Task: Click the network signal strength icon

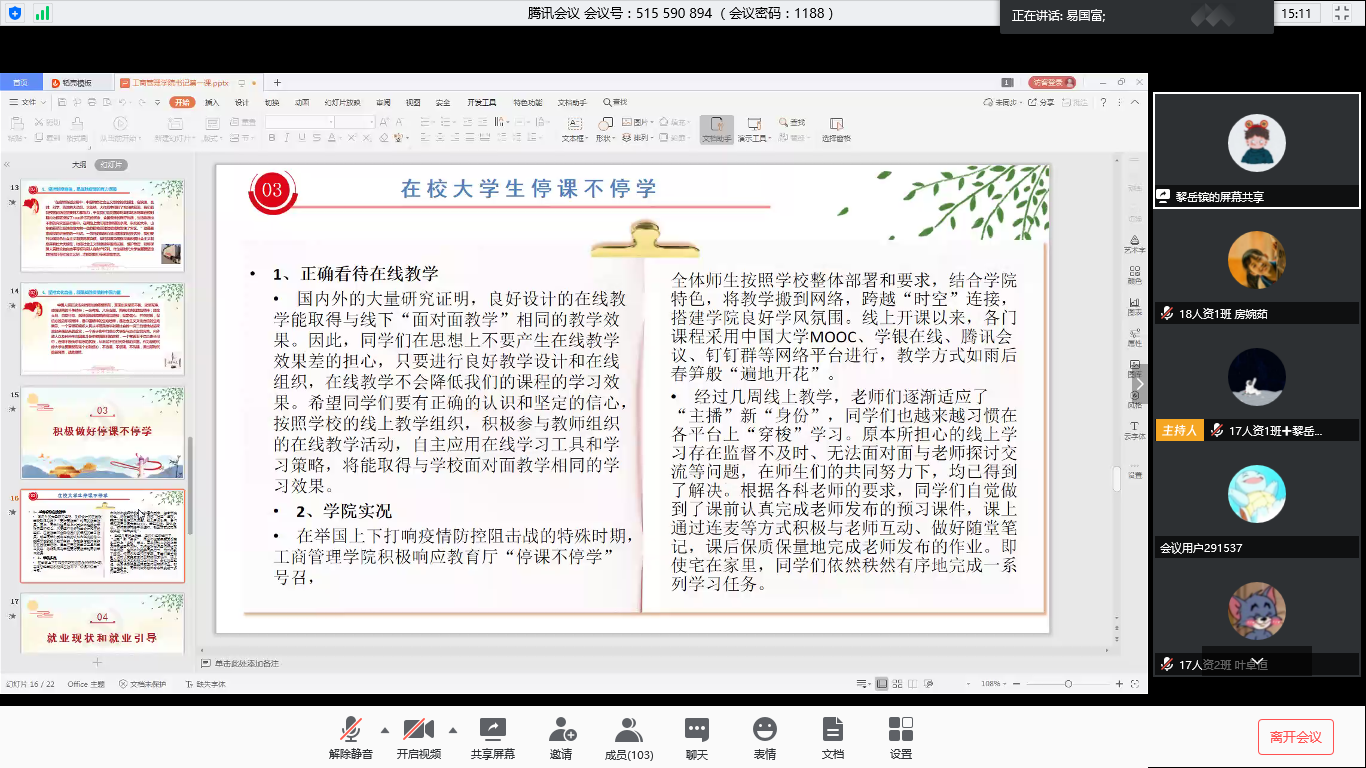Action: [x=42, y=13]
